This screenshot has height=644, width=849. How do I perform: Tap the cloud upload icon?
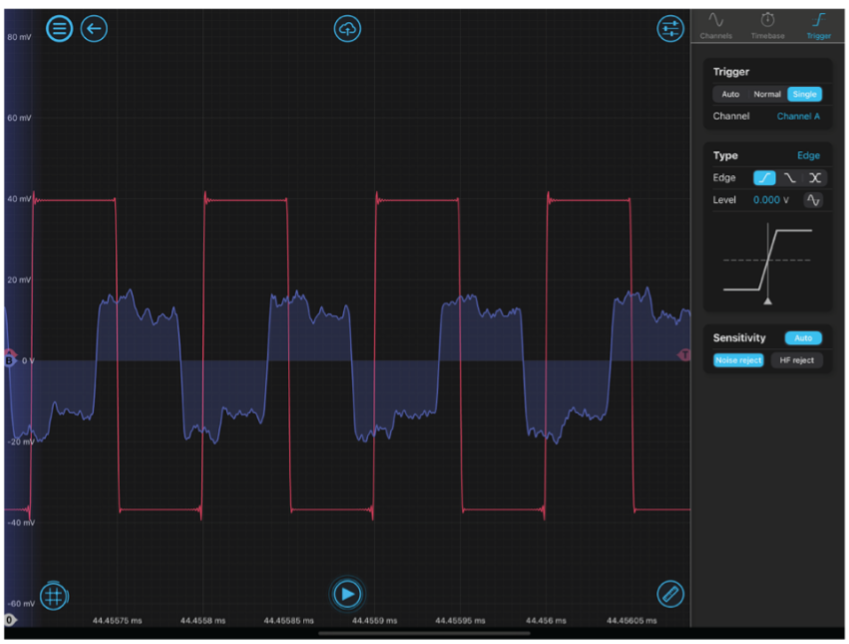pyautogui.click(x=347, y=29)
